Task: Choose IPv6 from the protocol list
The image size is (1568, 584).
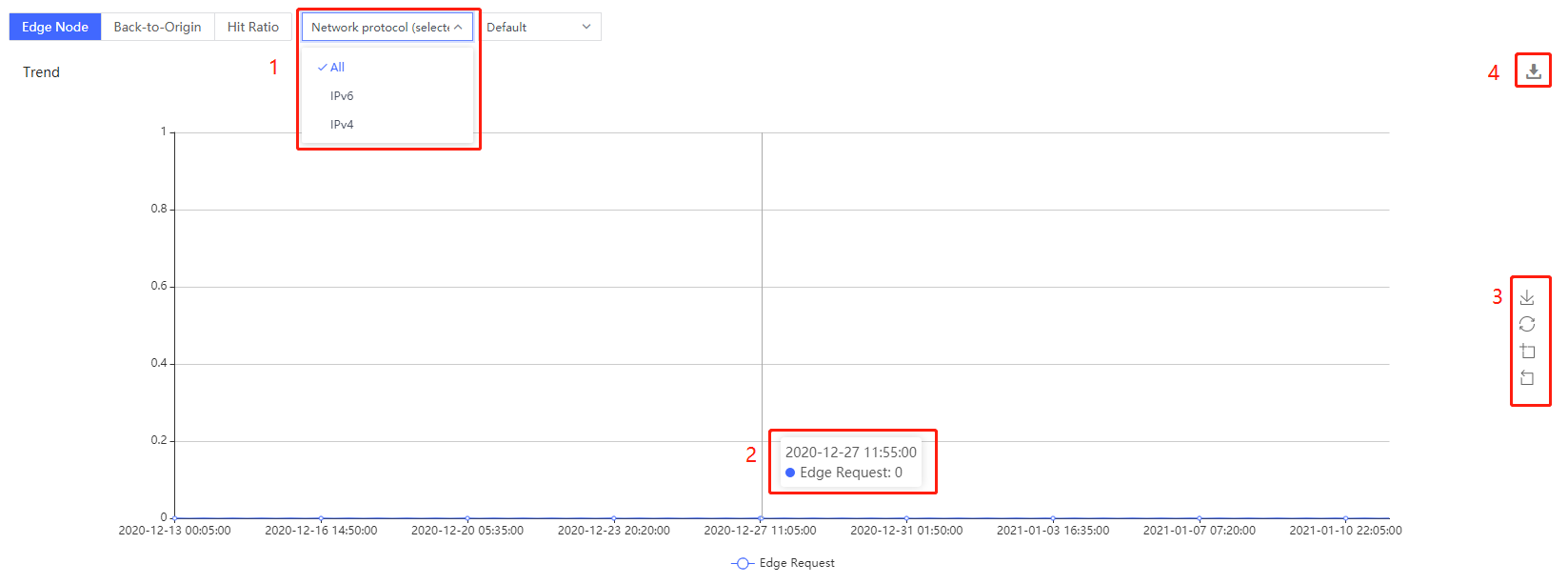Action: pos(342,96)
